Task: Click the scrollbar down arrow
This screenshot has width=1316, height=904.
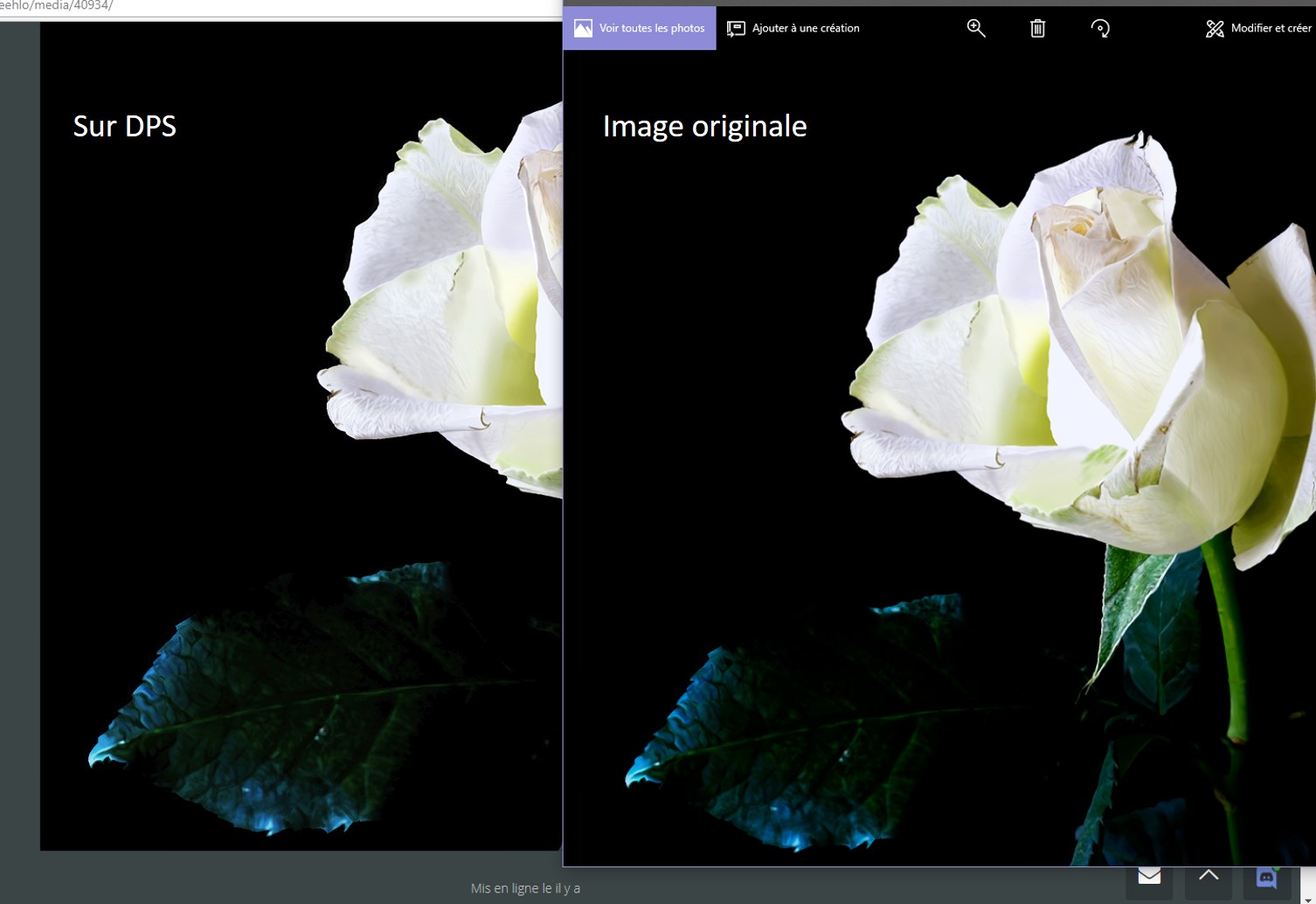Action: coord(1308,899)
